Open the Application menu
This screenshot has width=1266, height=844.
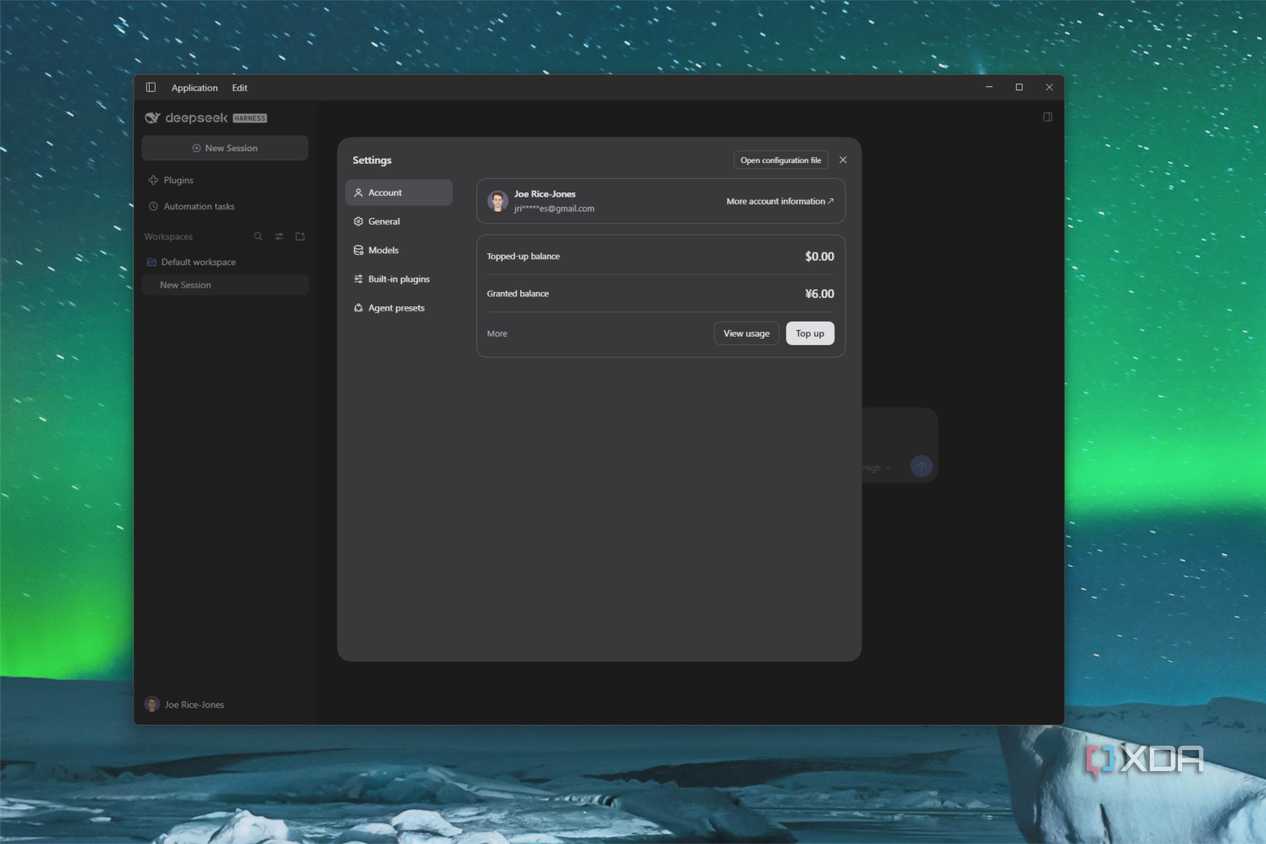click(x=194, y=88)
